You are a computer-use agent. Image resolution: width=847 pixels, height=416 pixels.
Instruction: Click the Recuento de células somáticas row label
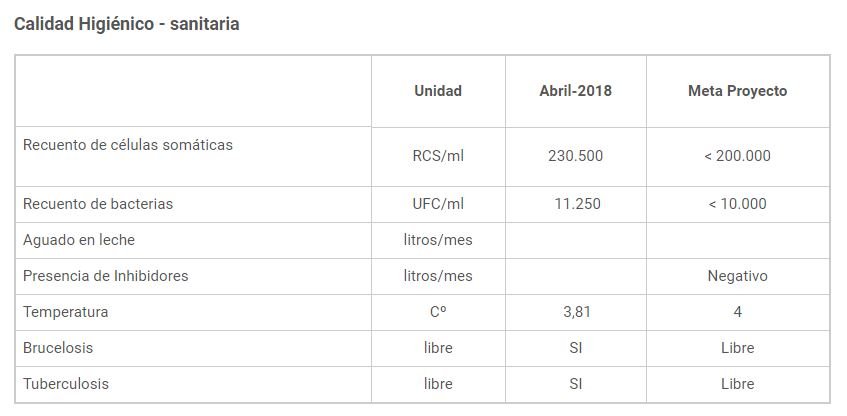tap(128, 145)
